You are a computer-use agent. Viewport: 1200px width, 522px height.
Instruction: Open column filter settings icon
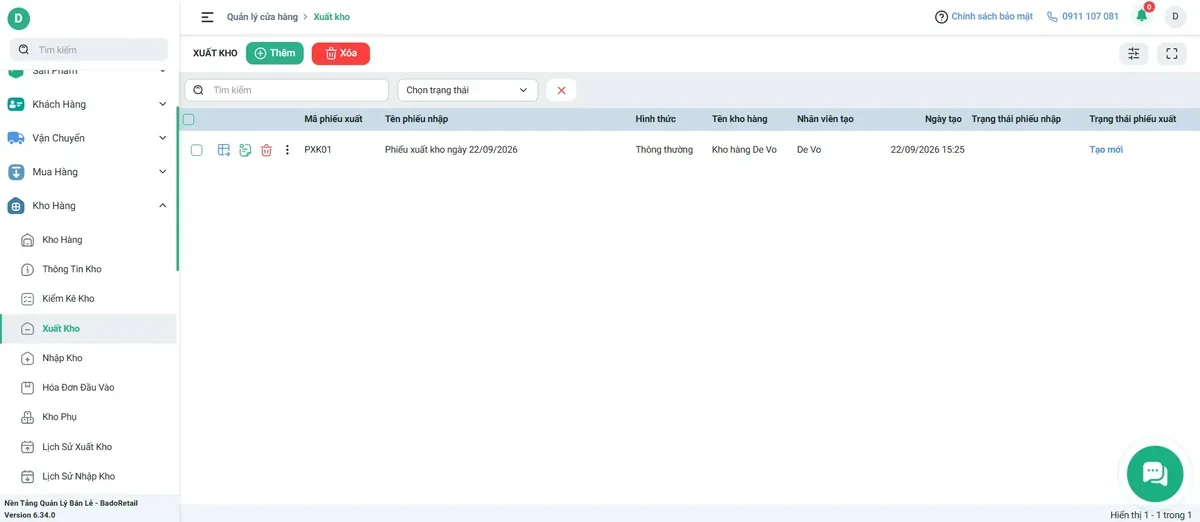[1133, 54]
